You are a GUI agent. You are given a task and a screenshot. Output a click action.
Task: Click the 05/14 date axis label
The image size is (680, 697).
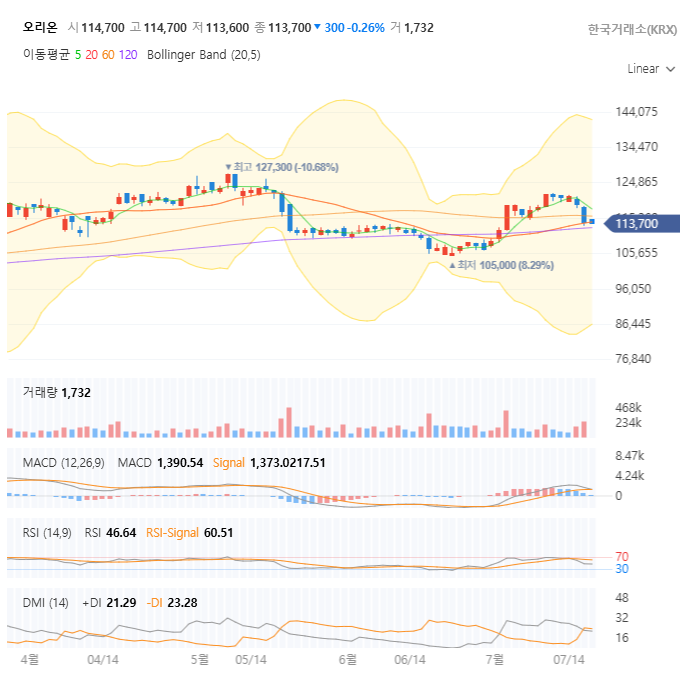[251, 660]
